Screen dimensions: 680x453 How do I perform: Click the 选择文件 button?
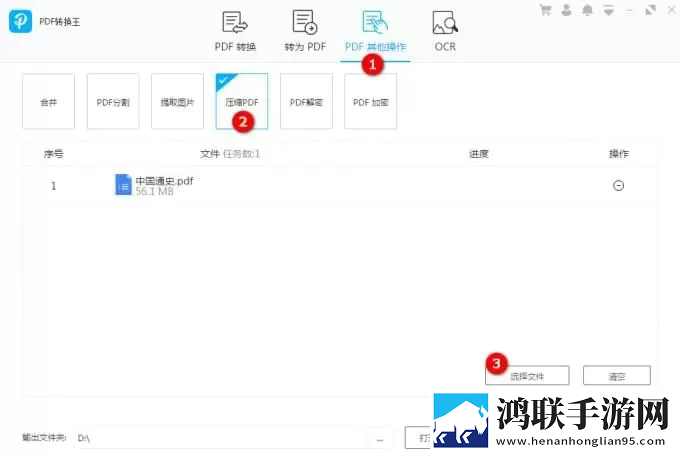(x=527, y=375)
